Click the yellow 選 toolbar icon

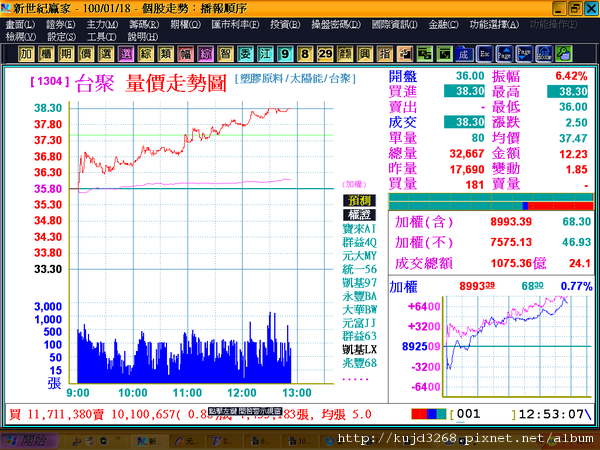pos(106,54)
